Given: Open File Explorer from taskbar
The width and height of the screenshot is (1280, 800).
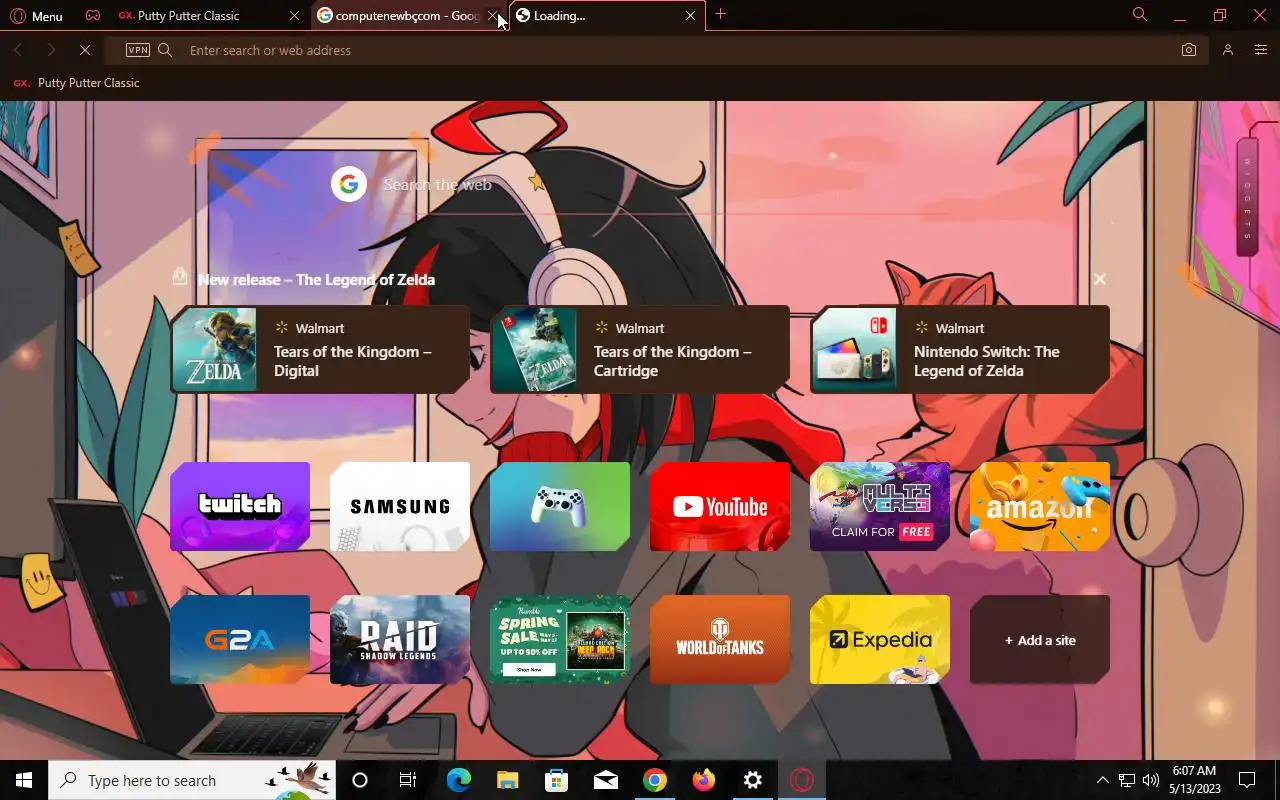Looking at the screenshot, I should coord(507,780).
